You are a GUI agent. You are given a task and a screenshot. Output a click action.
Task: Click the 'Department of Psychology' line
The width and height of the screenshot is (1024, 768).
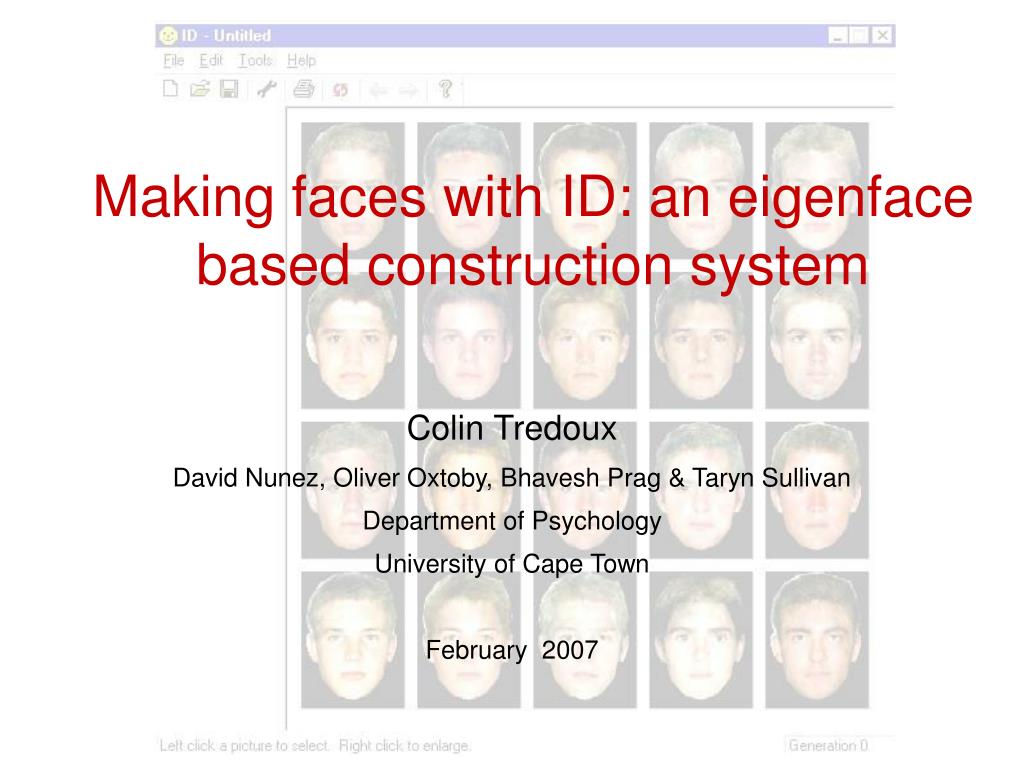coord(512,521)
